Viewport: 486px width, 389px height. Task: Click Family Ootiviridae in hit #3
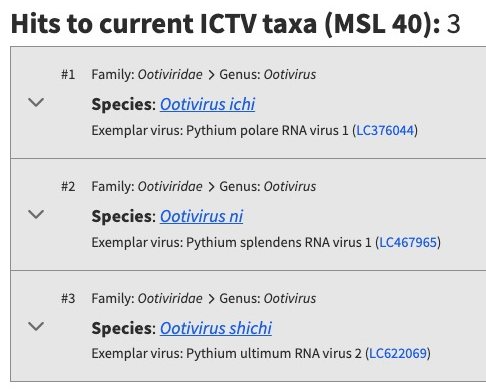147,298
